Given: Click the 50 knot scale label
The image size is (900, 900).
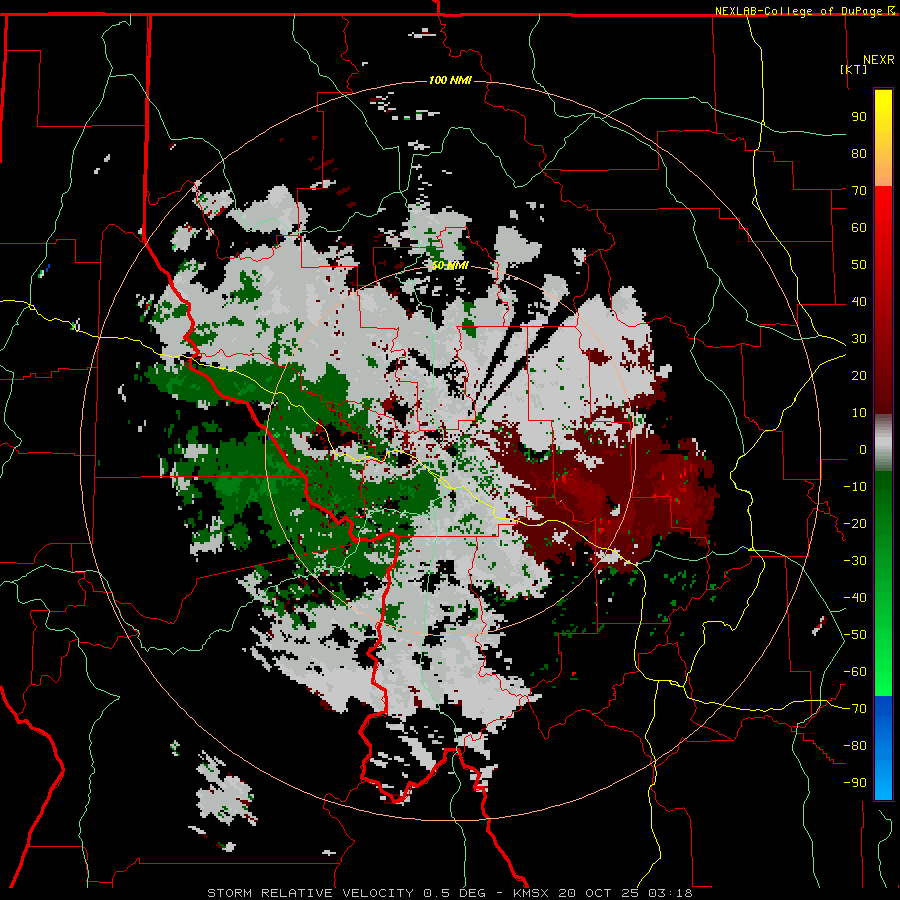Looking at the screenshot, I should click(x=859, y=265).
